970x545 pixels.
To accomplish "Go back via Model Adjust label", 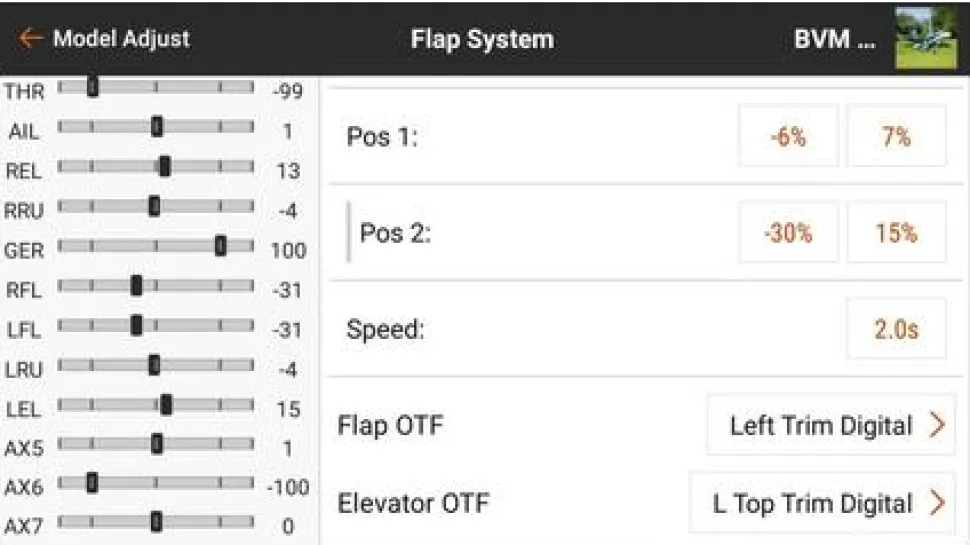I will pyautogui.click(x=121, y=39).
